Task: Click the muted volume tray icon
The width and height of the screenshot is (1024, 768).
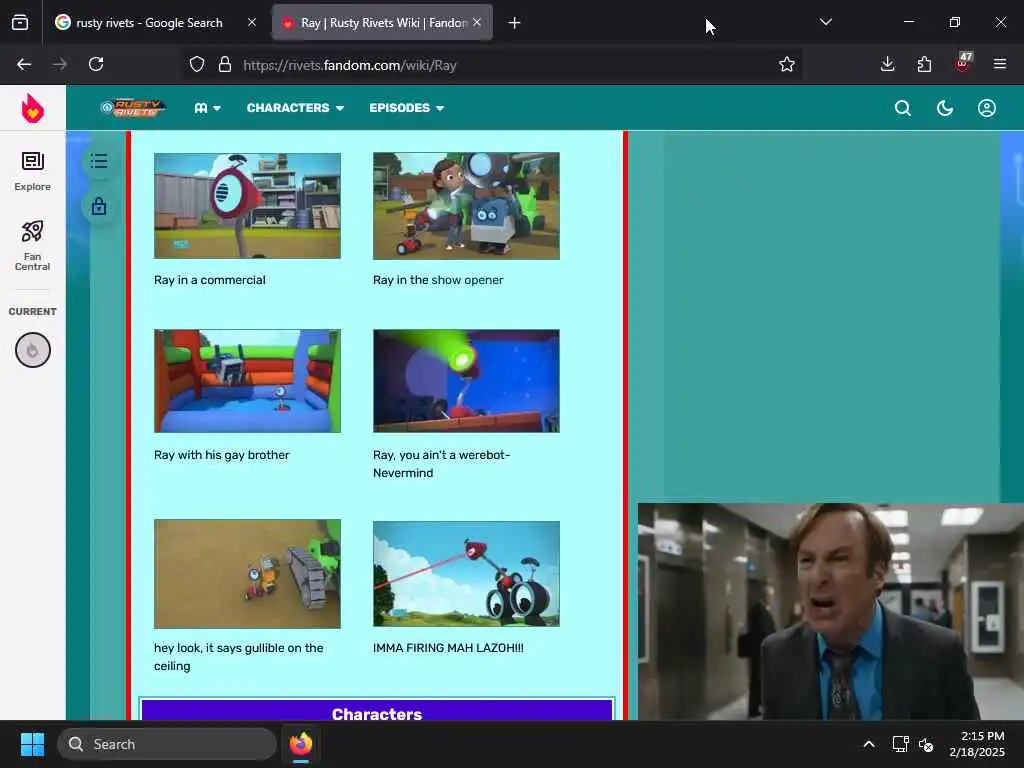Action: point(925,744)
